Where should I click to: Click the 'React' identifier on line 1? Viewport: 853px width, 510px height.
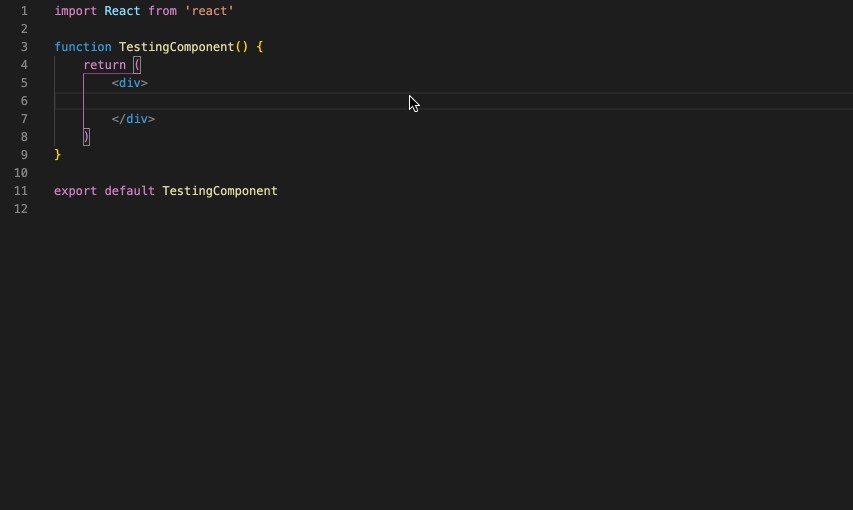tap(122, 11)
